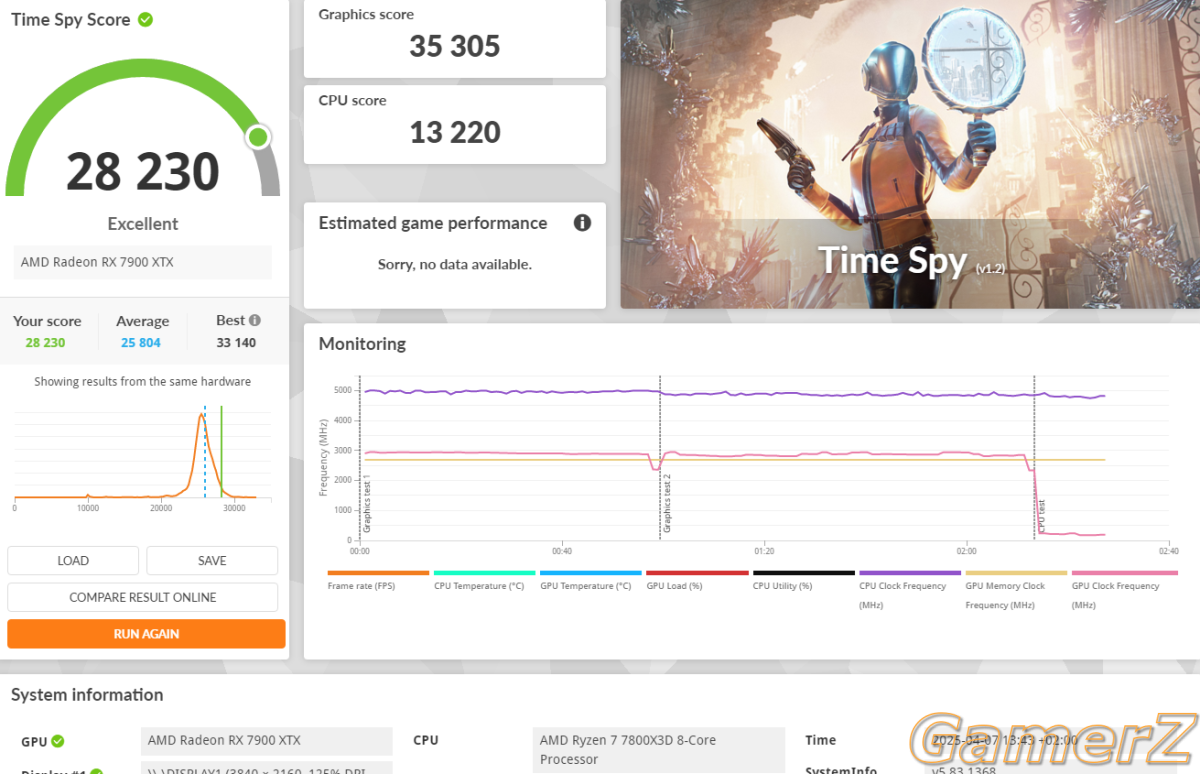Screen dimensions: 1200x774
Task: Toggle the GPU Memory Clock Frequency legend swatch
Action: (1016, 573)
